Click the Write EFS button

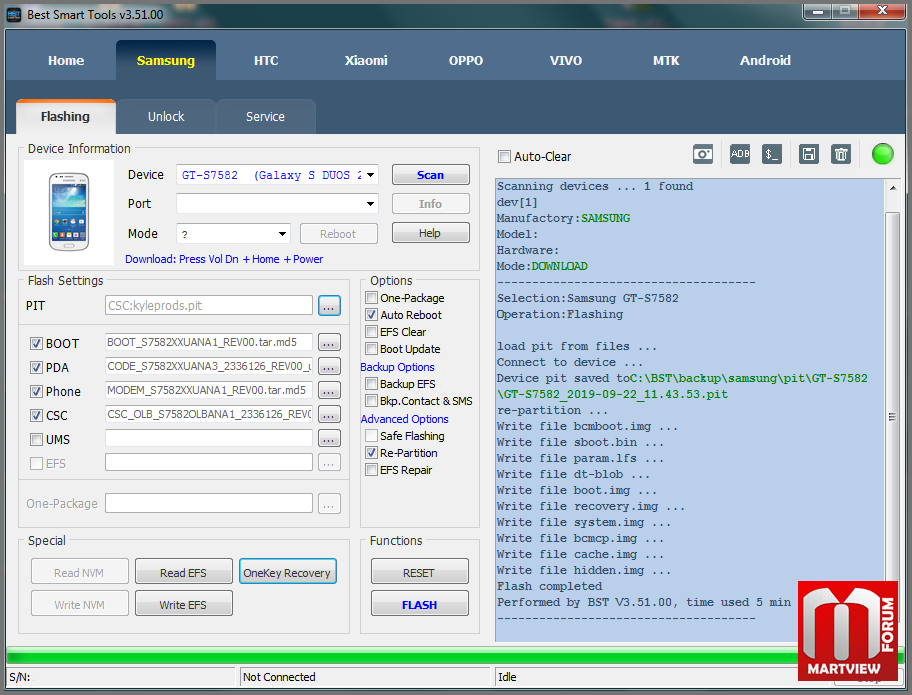[183, 604]
